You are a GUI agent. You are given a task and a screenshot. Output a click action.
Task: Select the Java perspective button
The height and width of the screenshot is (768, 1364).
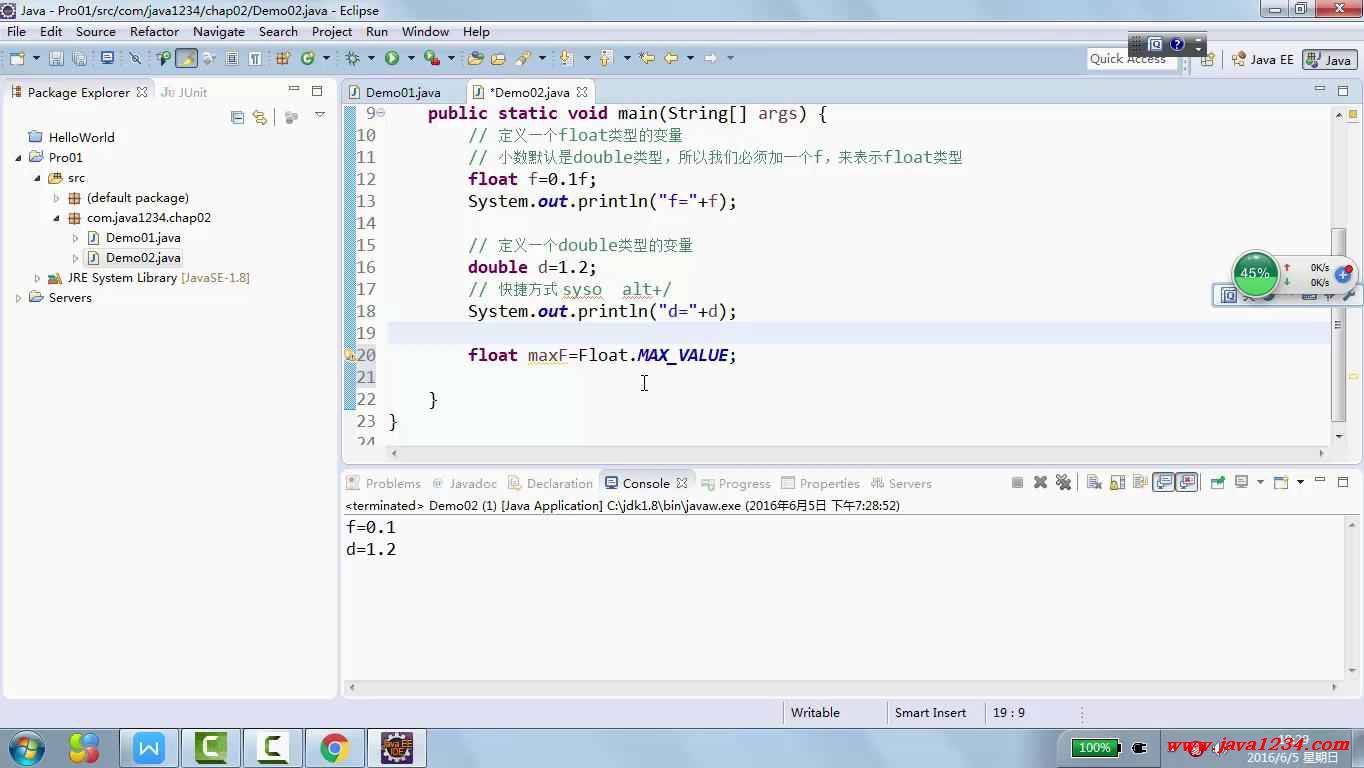pyautogui.click(x=1329, y=59)
